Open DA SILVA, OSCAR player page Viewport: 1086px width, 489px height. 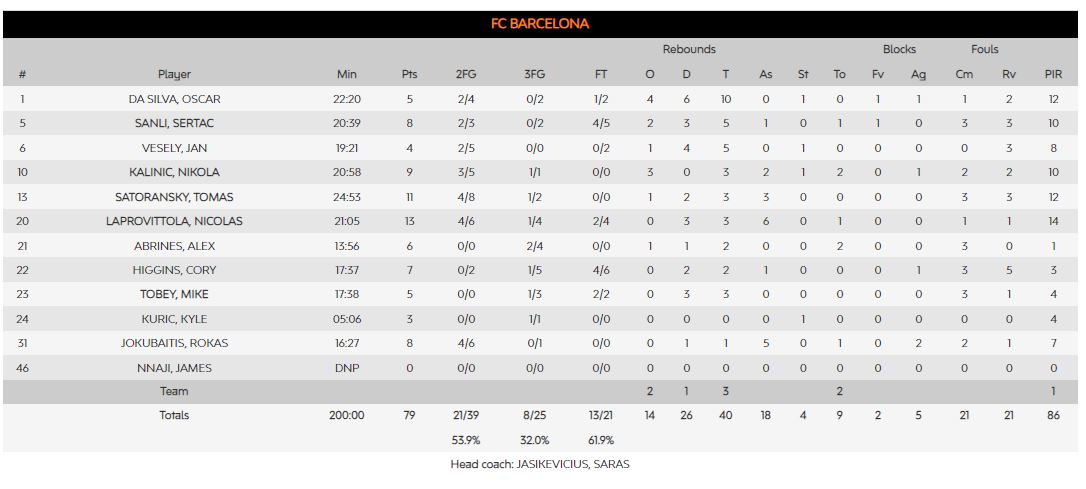(x=174, y=99)
